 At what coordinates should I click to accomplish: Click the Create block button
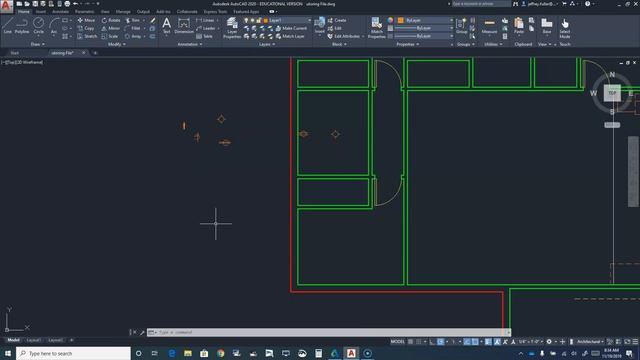(x=337, y=20)
